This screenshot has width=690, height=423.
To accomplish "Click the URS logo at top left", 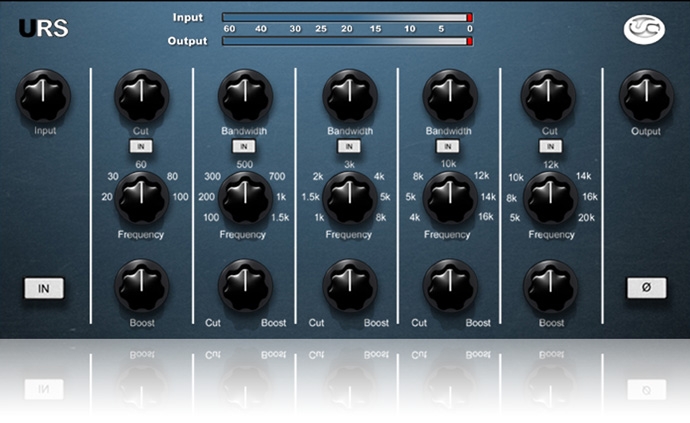I will (x=44, y=28).
